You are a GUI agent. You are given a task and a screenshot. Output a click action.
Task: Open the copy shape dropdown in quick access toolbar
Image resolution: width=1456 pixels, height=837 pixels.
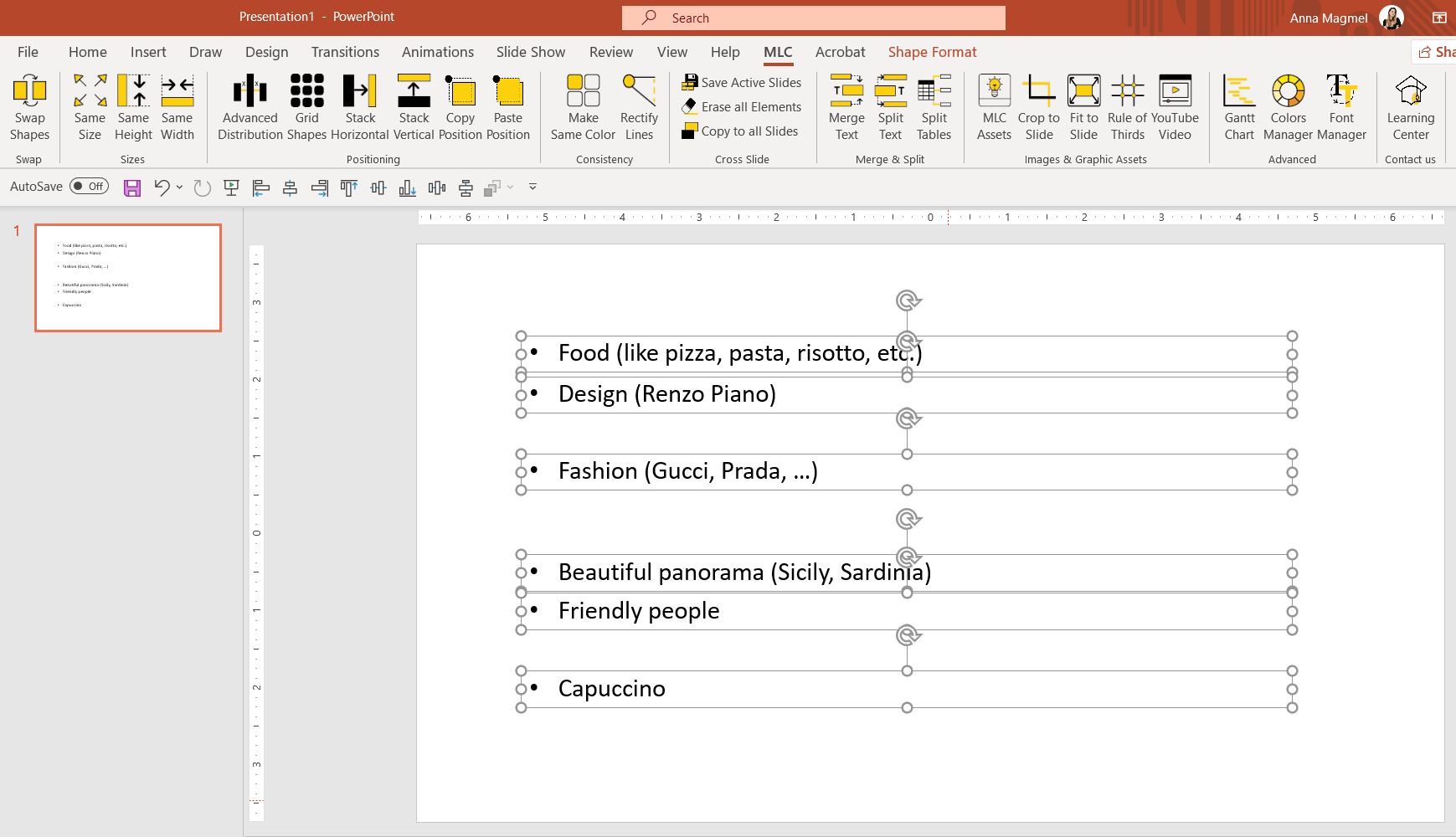[x=512, y=187]
